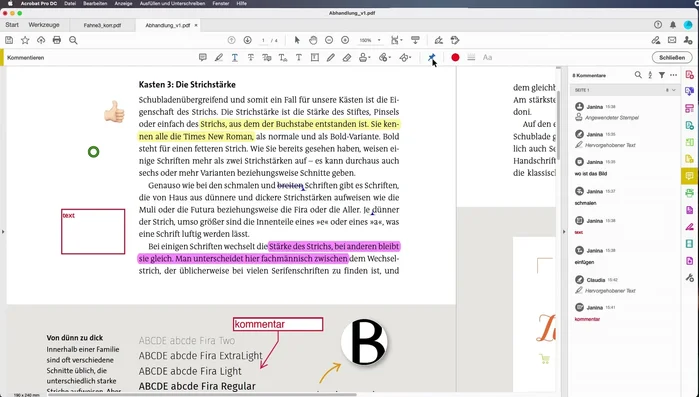Click the read mode scroll icon

[x=415, y=40]
